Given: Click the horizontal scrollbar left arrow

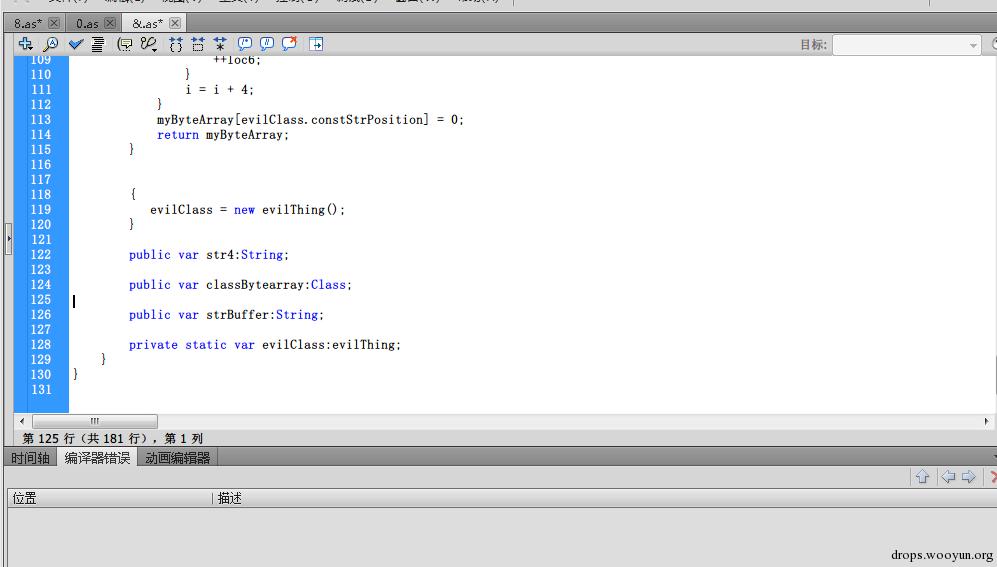Looking at the screenshot, I should coord(22,421).
